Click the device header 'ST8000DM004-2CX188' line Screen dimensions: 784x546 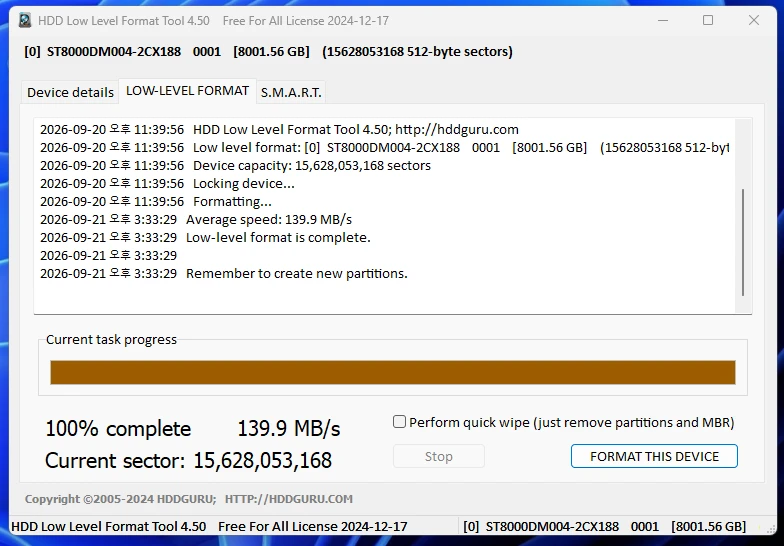tap(268, 52)
